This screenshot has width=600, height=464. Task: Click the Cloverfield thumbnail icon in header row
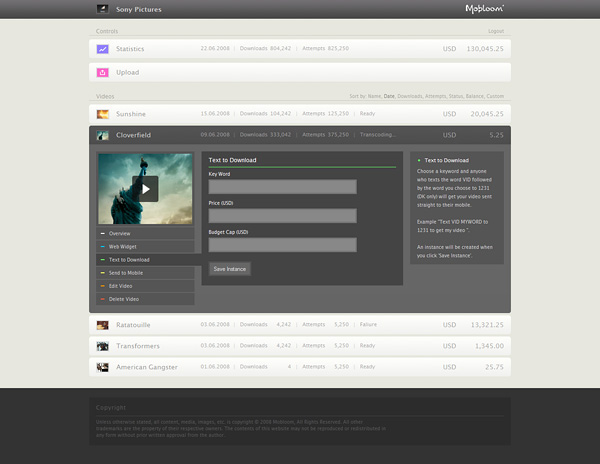pyautogui.click(x=103, y=135)
